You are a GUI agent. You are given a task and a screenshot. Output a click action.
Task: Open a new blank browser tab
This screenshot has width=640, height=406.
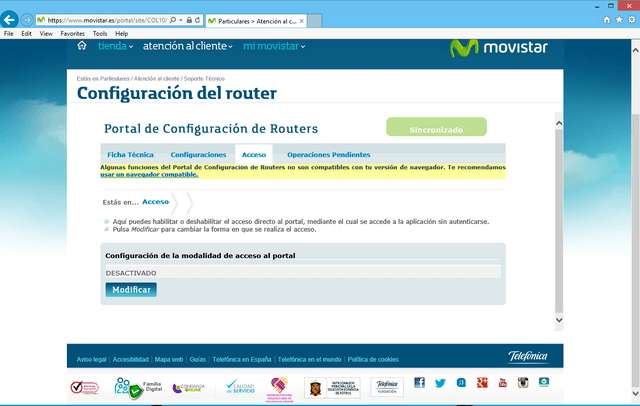tap(314, 21)
